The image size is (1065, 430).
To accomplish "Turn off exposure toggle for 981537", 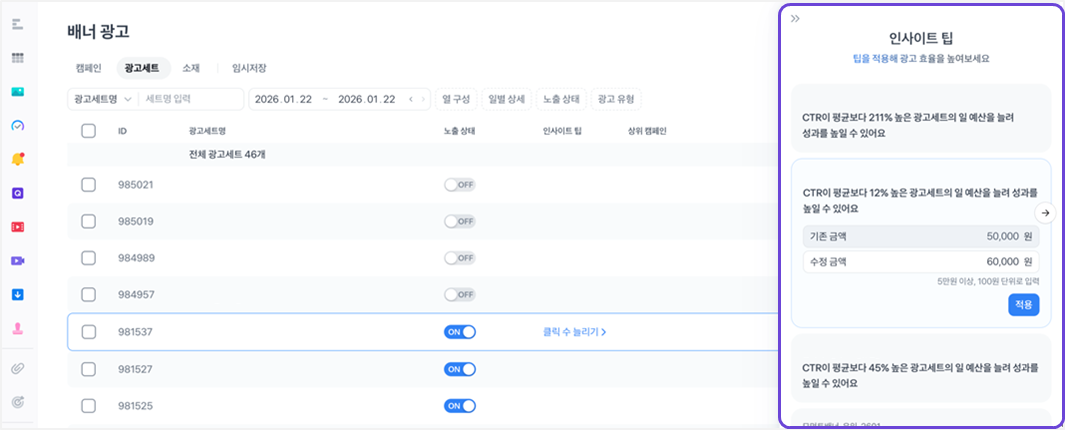I will tap(460, 332).
